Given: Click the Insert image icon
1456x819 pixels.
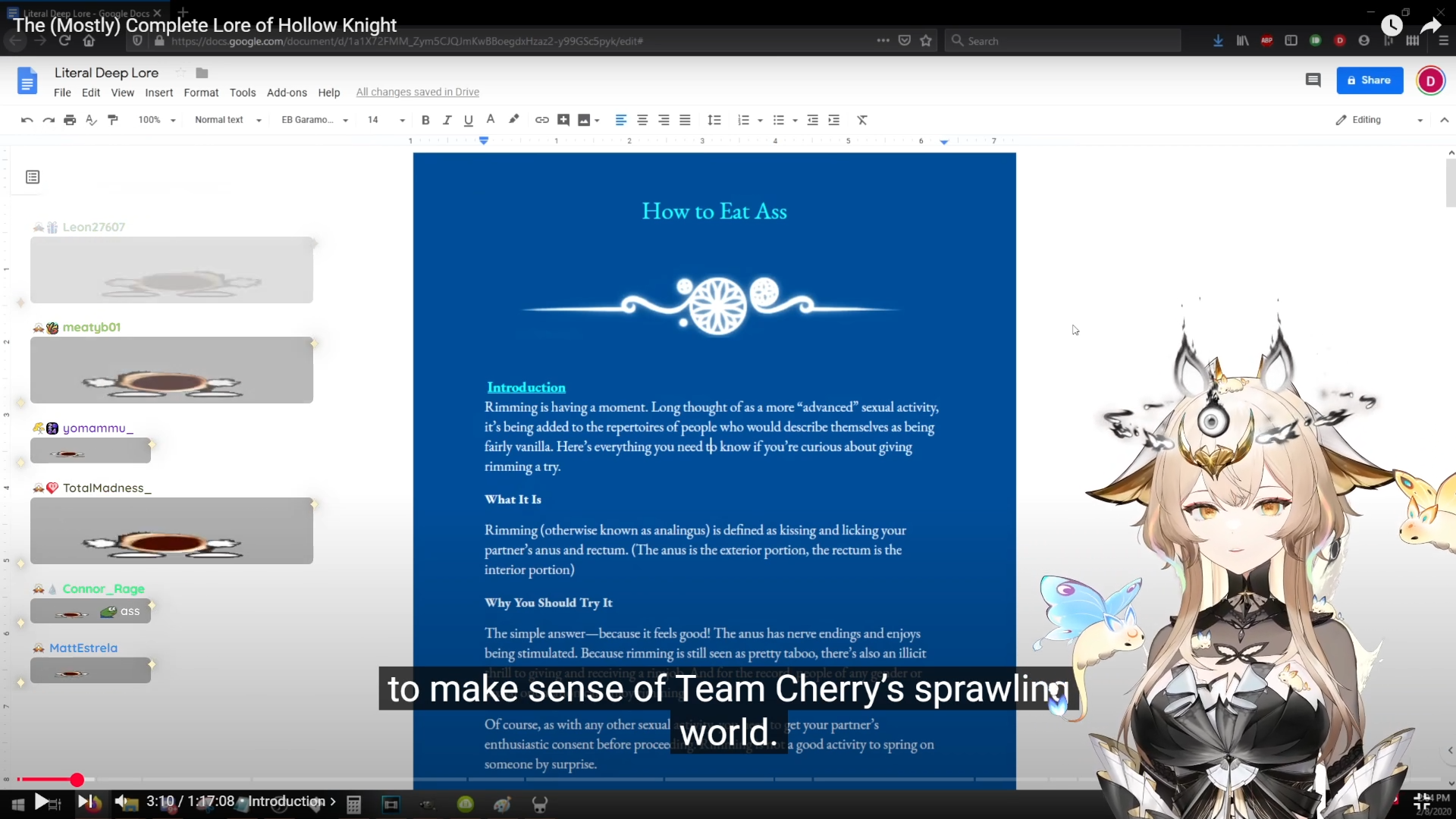Looking at the screenshot, I should coord(584,120).
